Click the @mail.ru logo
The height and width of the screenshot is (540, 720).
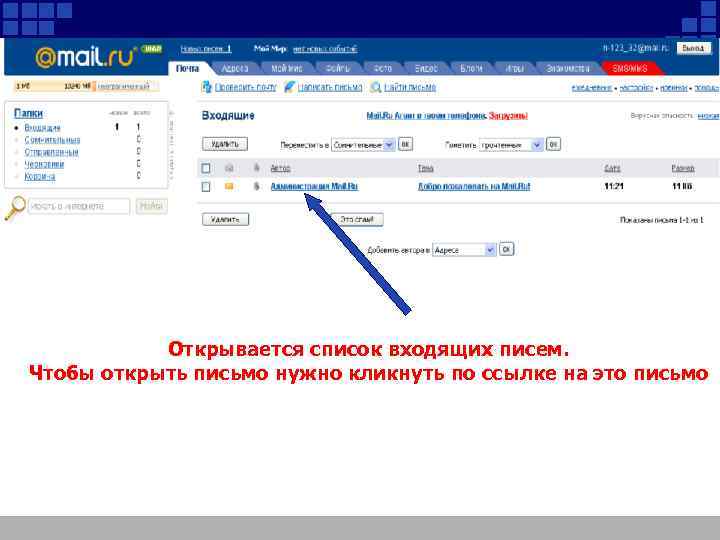point(86,57)
